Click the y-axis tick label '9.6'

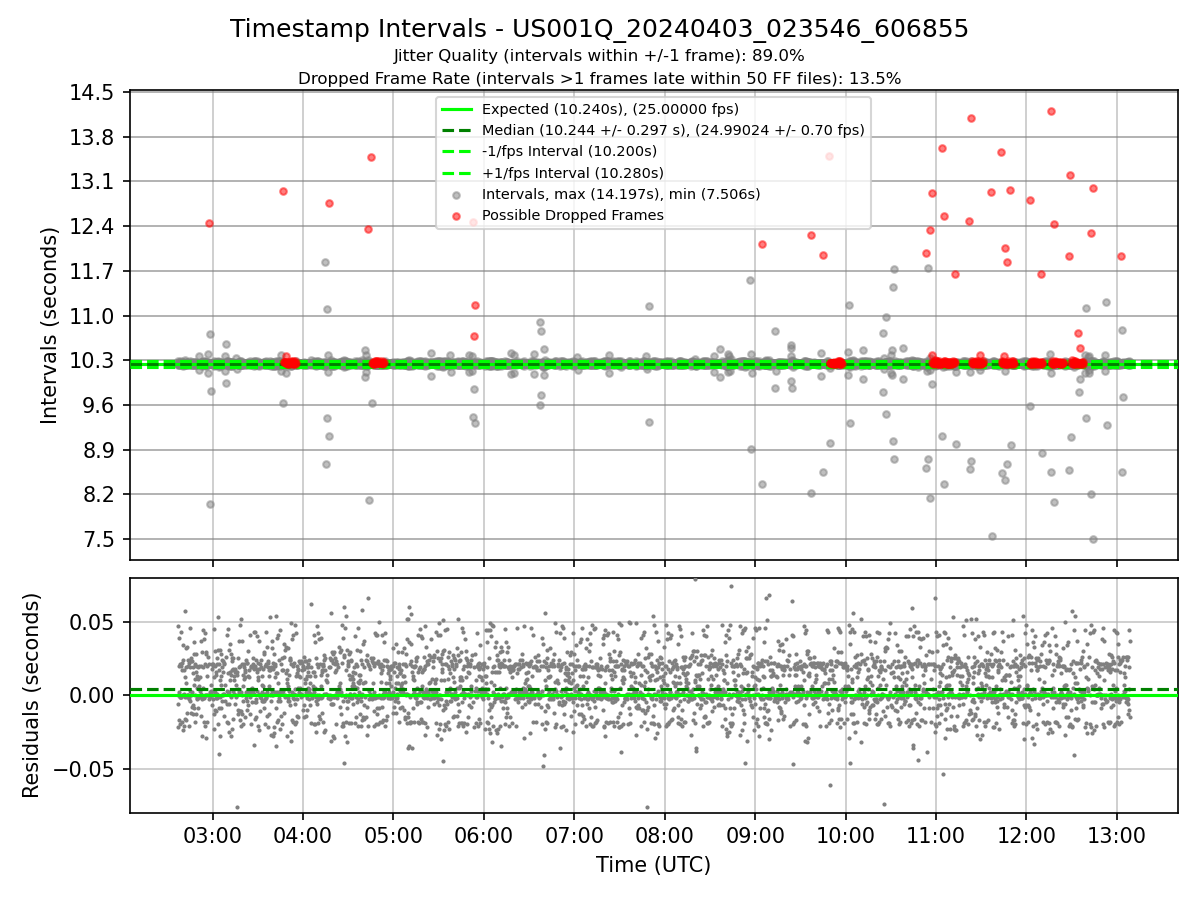pyautogui.click(x=100, y=405)
